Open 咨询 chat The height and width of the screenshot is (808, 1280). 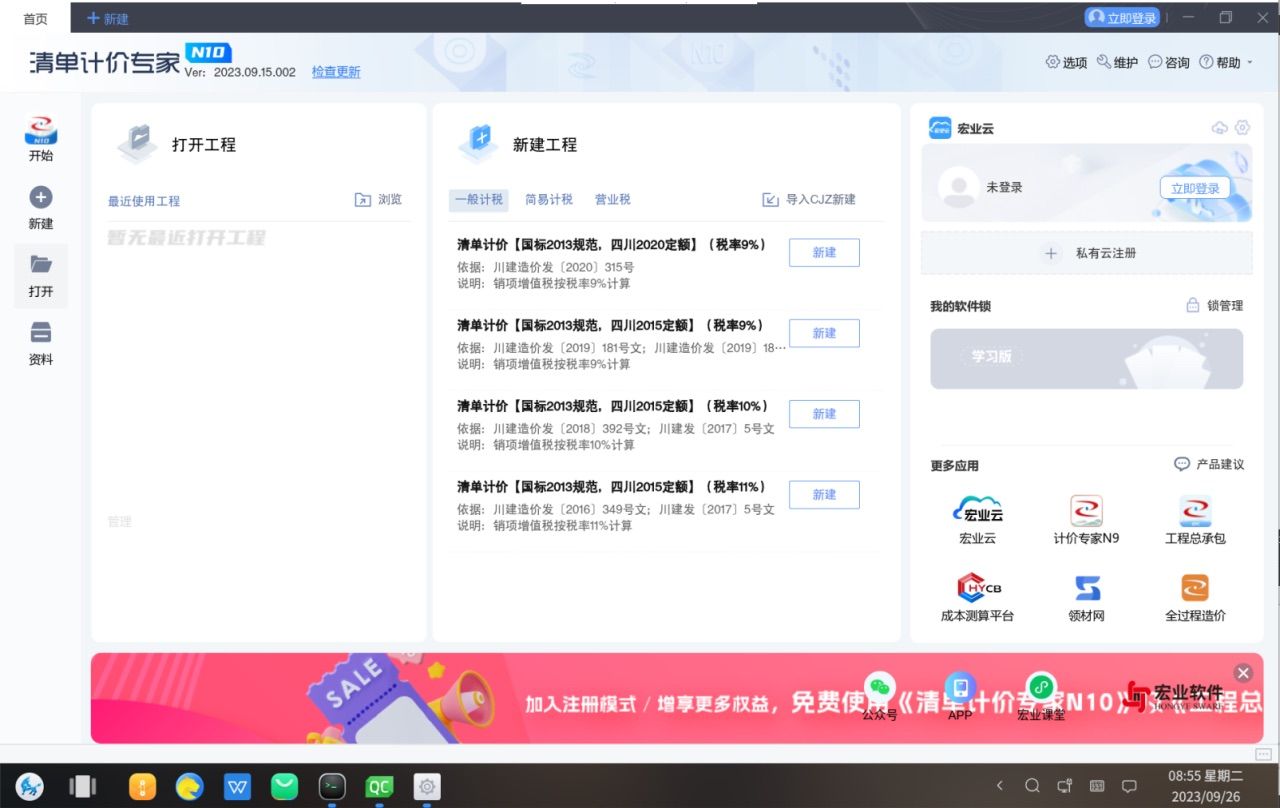click(1169, 62)
